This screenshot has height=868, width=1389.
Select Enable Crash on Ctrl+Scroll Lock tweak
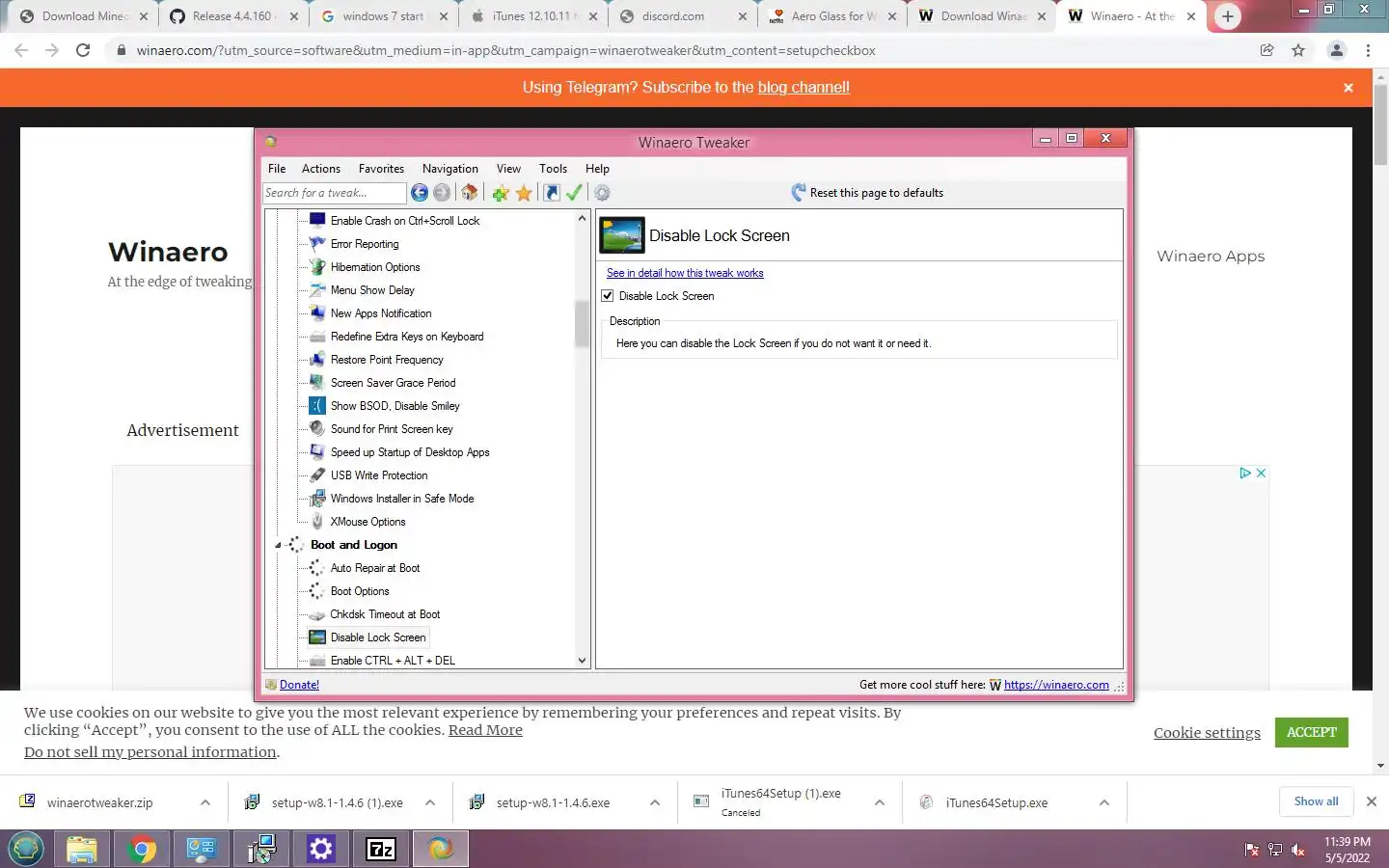pos(405,221)
